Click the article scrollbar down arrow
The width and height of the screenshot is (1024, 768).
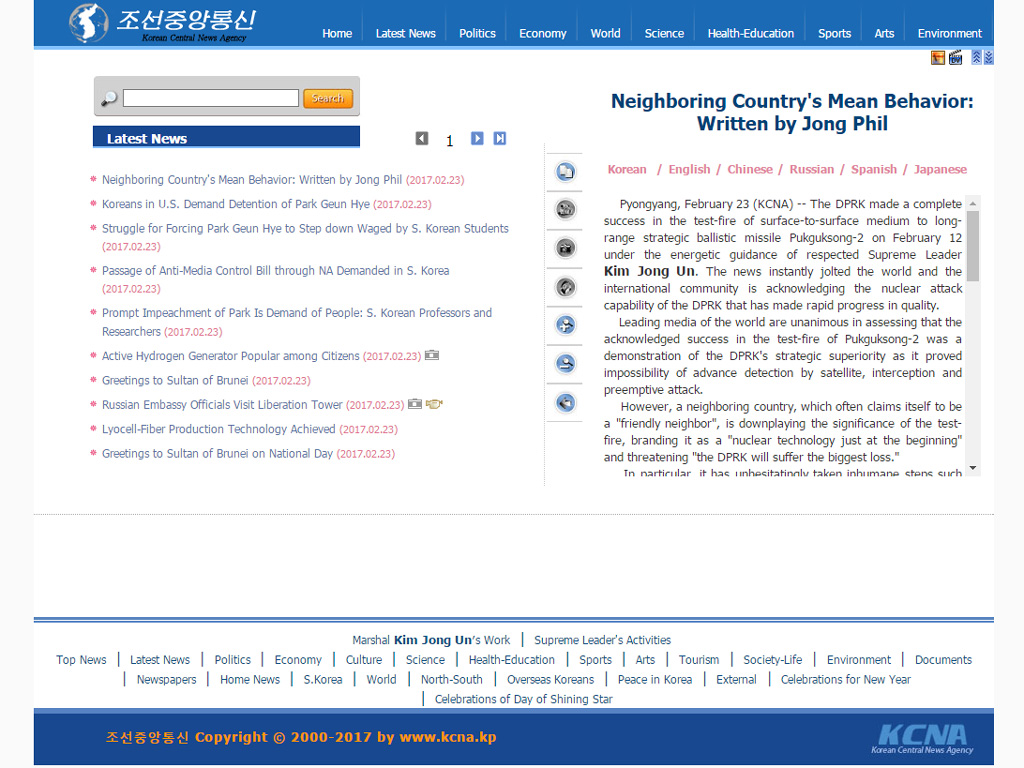pyautogui.click(x=973, y=468)
